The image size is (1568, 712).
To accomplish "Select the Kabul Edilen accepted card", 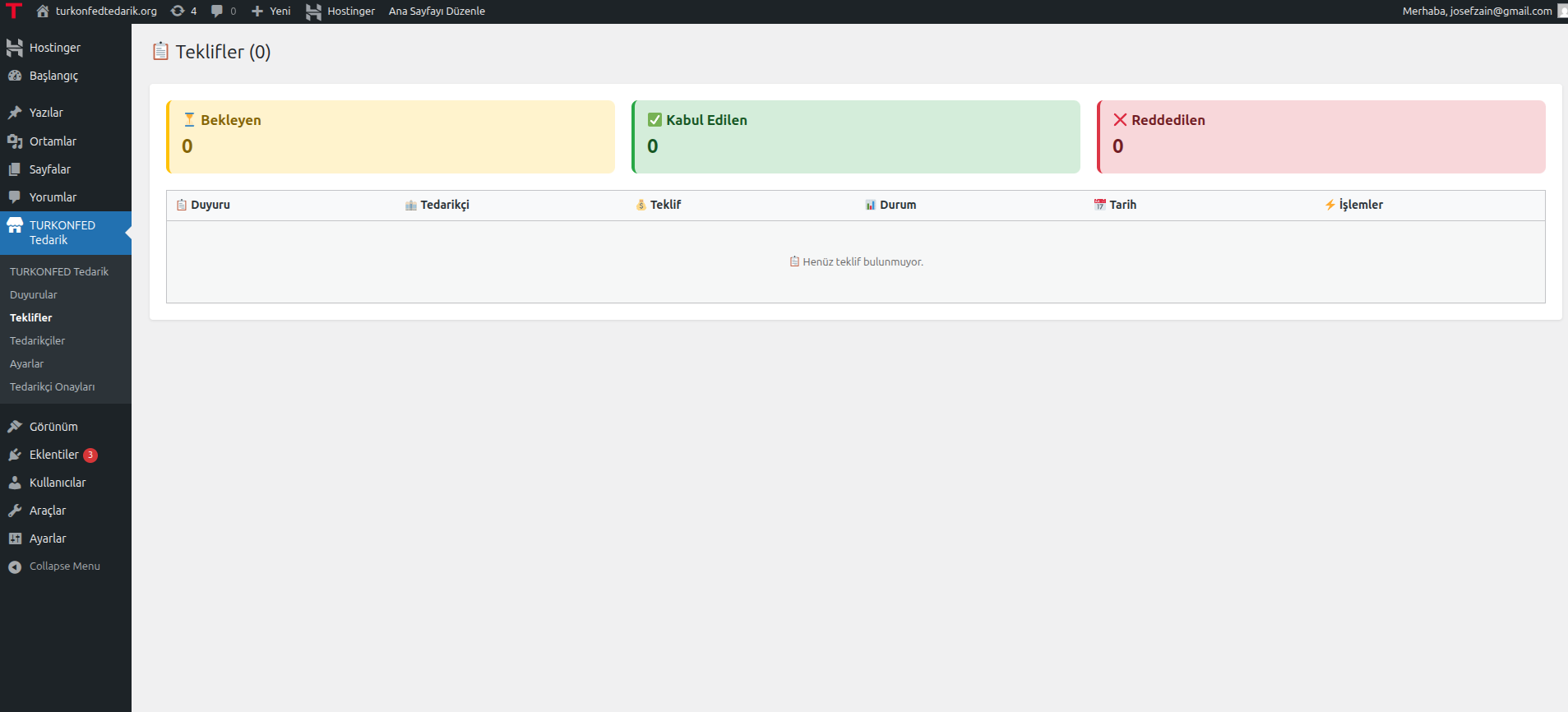I will coord(855,136).
